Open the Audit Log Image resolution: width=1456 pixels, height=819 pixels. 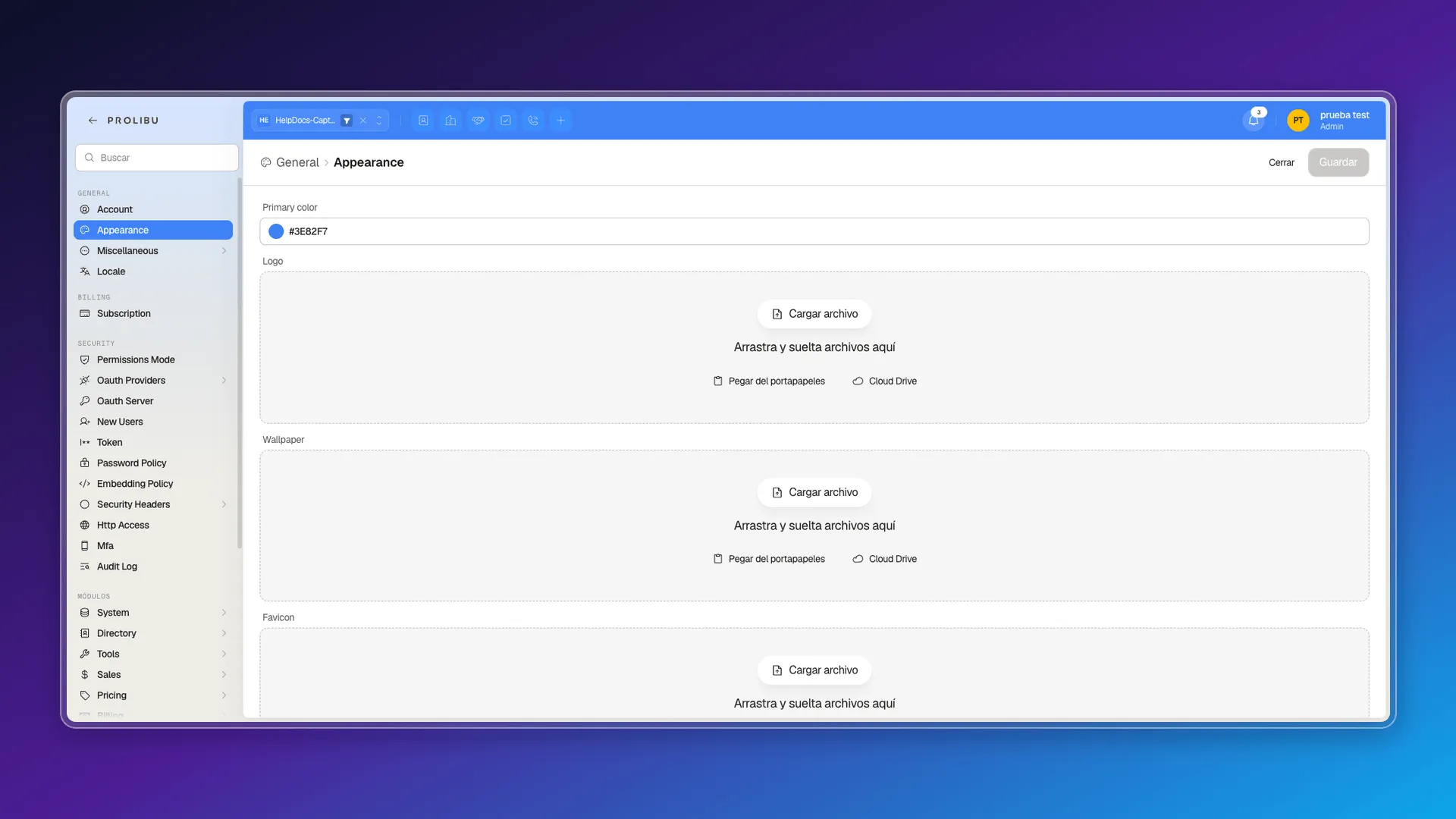tap(153, 566)
